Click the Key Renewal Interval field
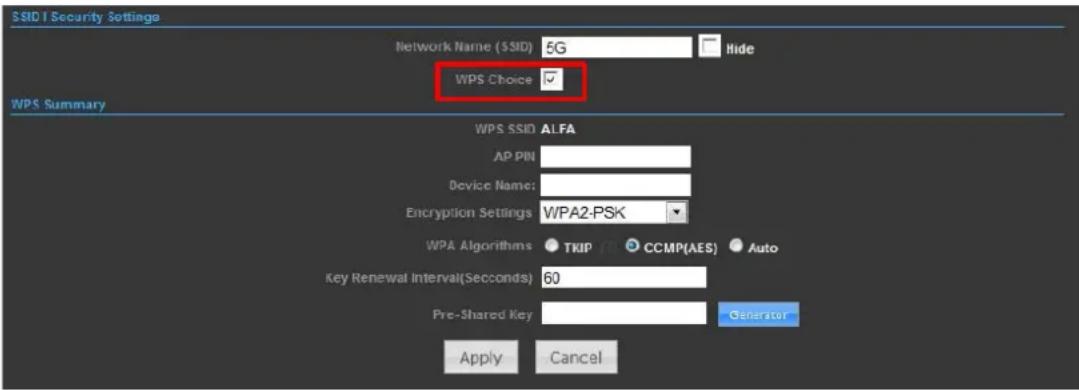This screenshot has height=390, width=1079. tap(623, 278)
